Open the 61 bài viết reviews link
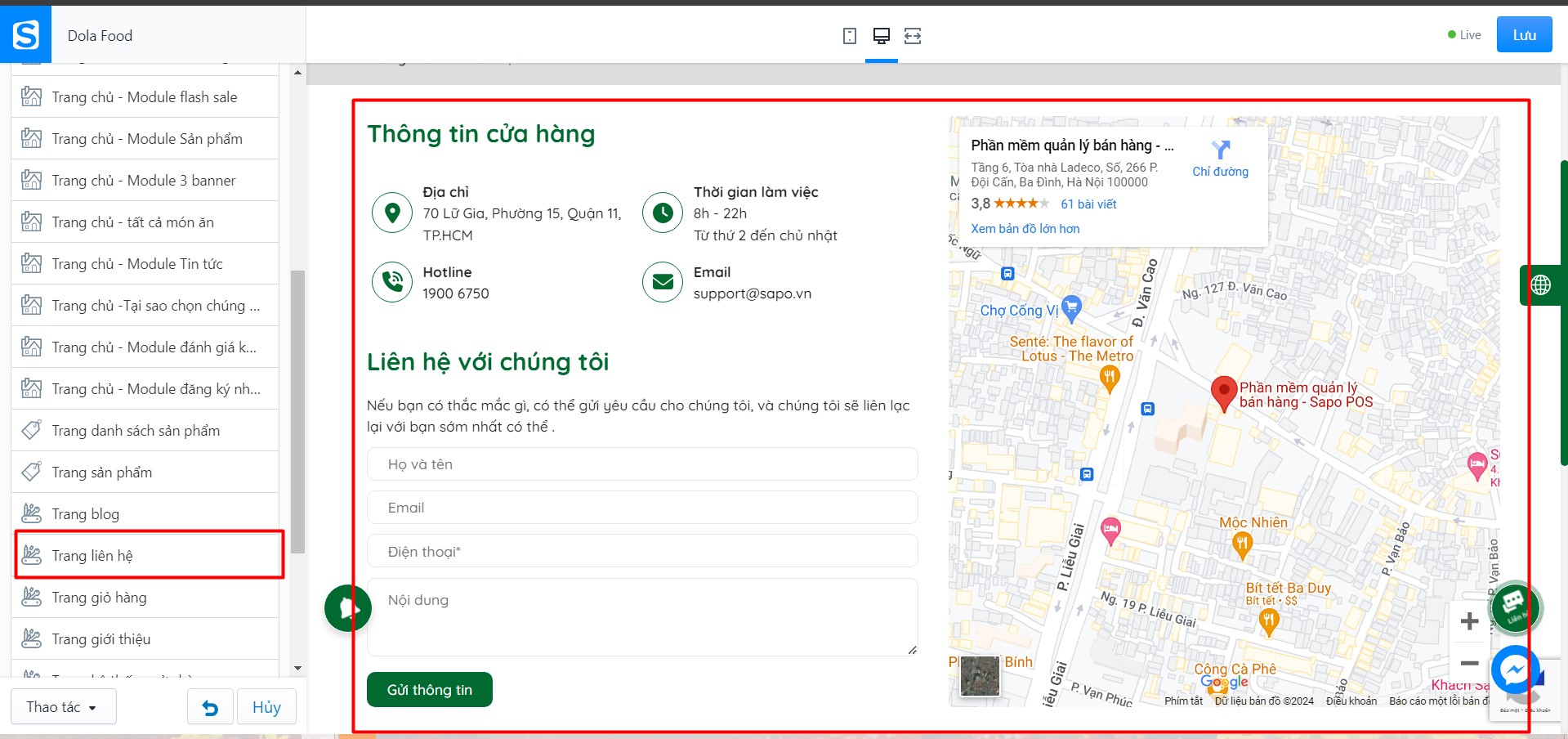This screenshot has width=1568, height=739. tap(1088, 204)
